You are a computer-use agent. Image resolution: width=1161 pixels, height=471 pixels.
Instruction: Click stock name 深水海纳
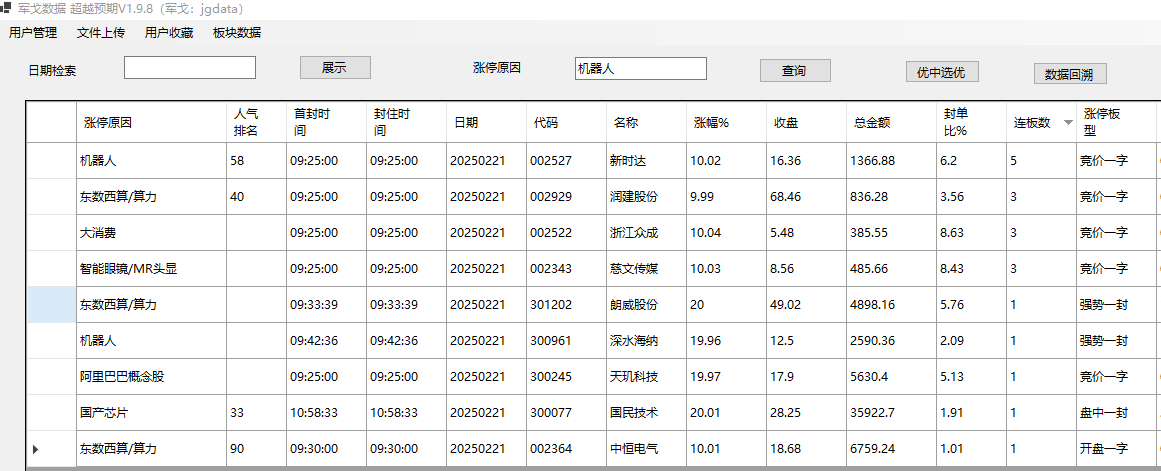click(x=646, y=341)
